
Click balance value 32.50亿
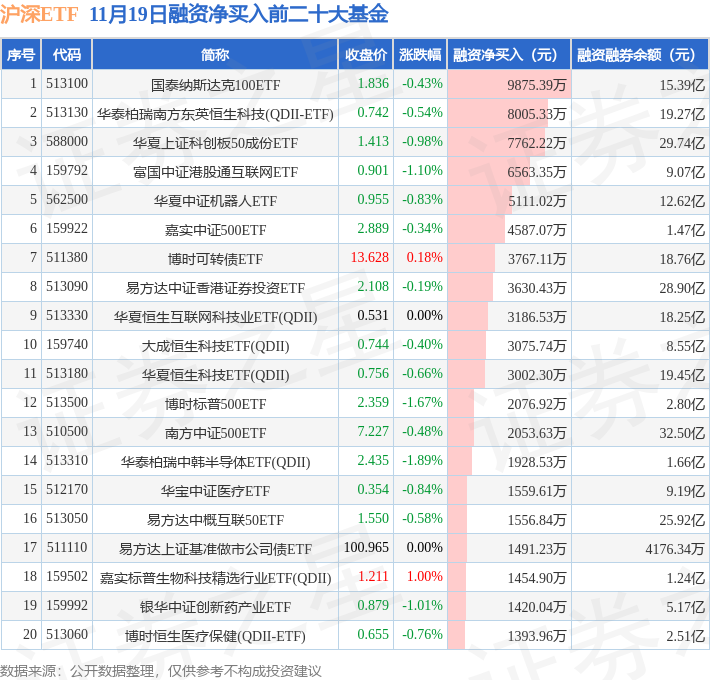coord(682,432)
